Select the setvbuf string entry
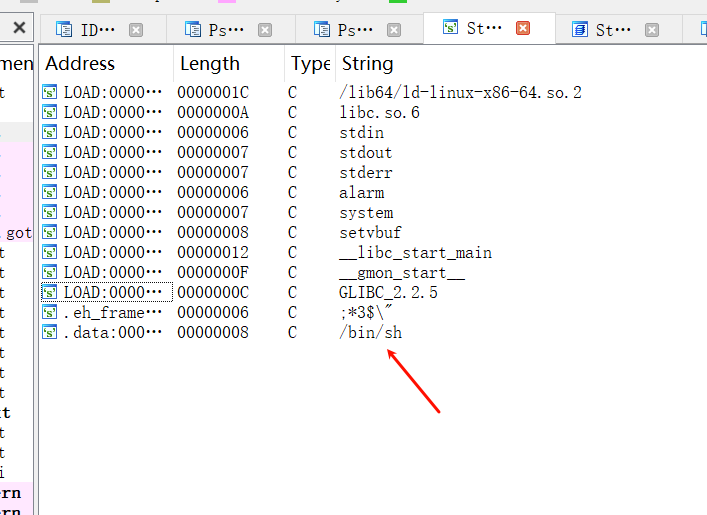The height and width of the screenshot is (515, 707). (x=370, y=233)
